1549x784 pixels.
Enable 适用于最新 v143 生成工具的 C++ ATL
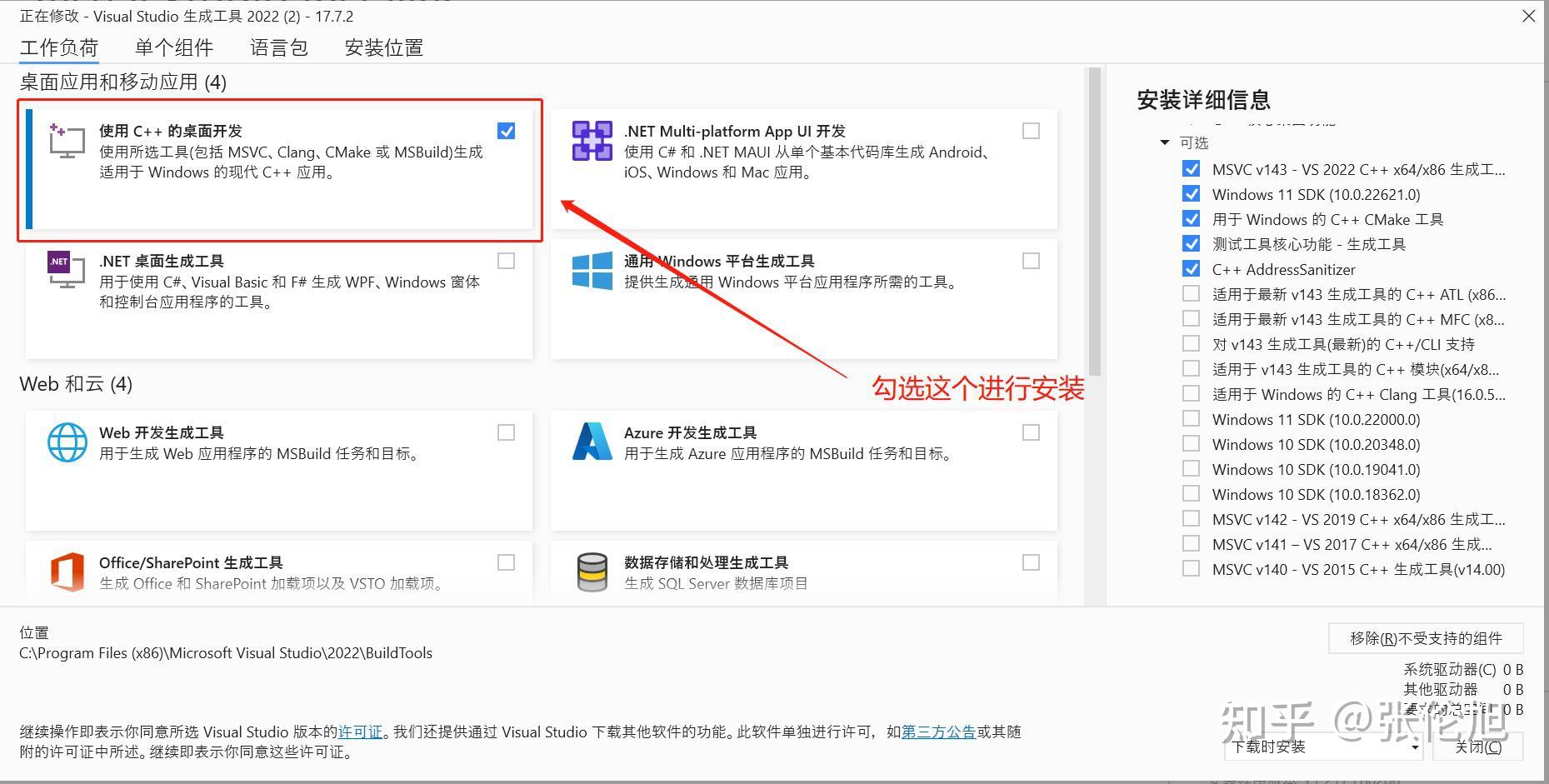point(1191,293)
